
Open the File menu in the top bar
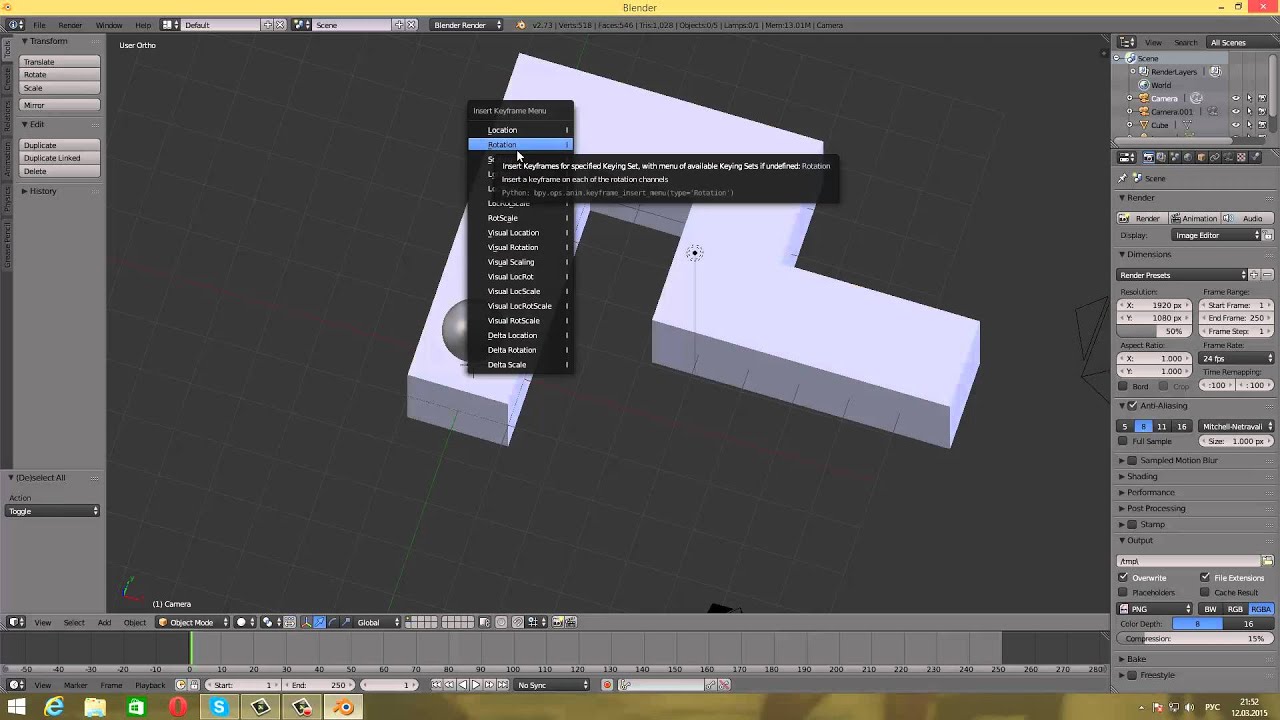tap(39, 25)
